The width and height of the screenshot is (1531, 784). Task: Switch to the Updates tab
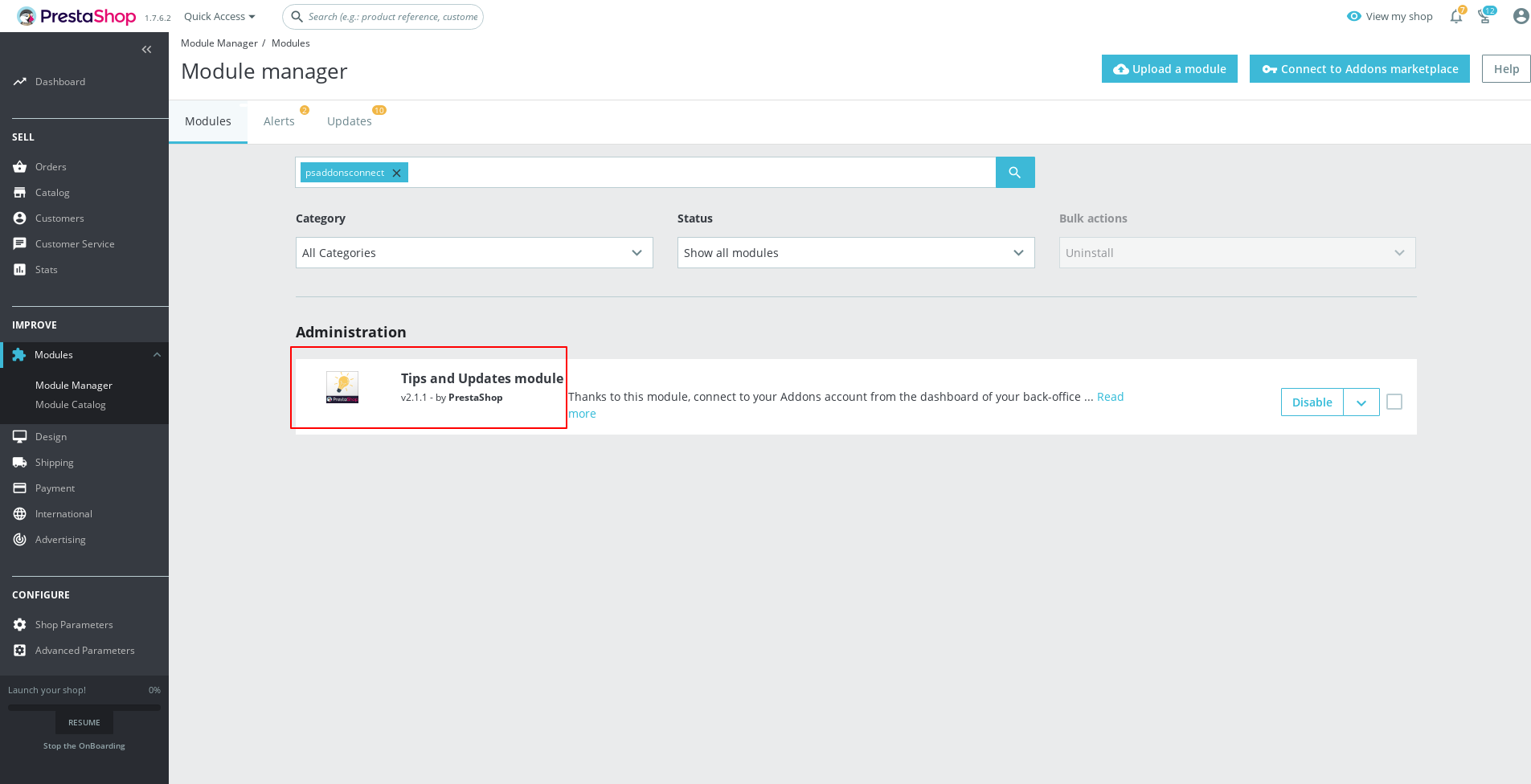coord(350,121)
